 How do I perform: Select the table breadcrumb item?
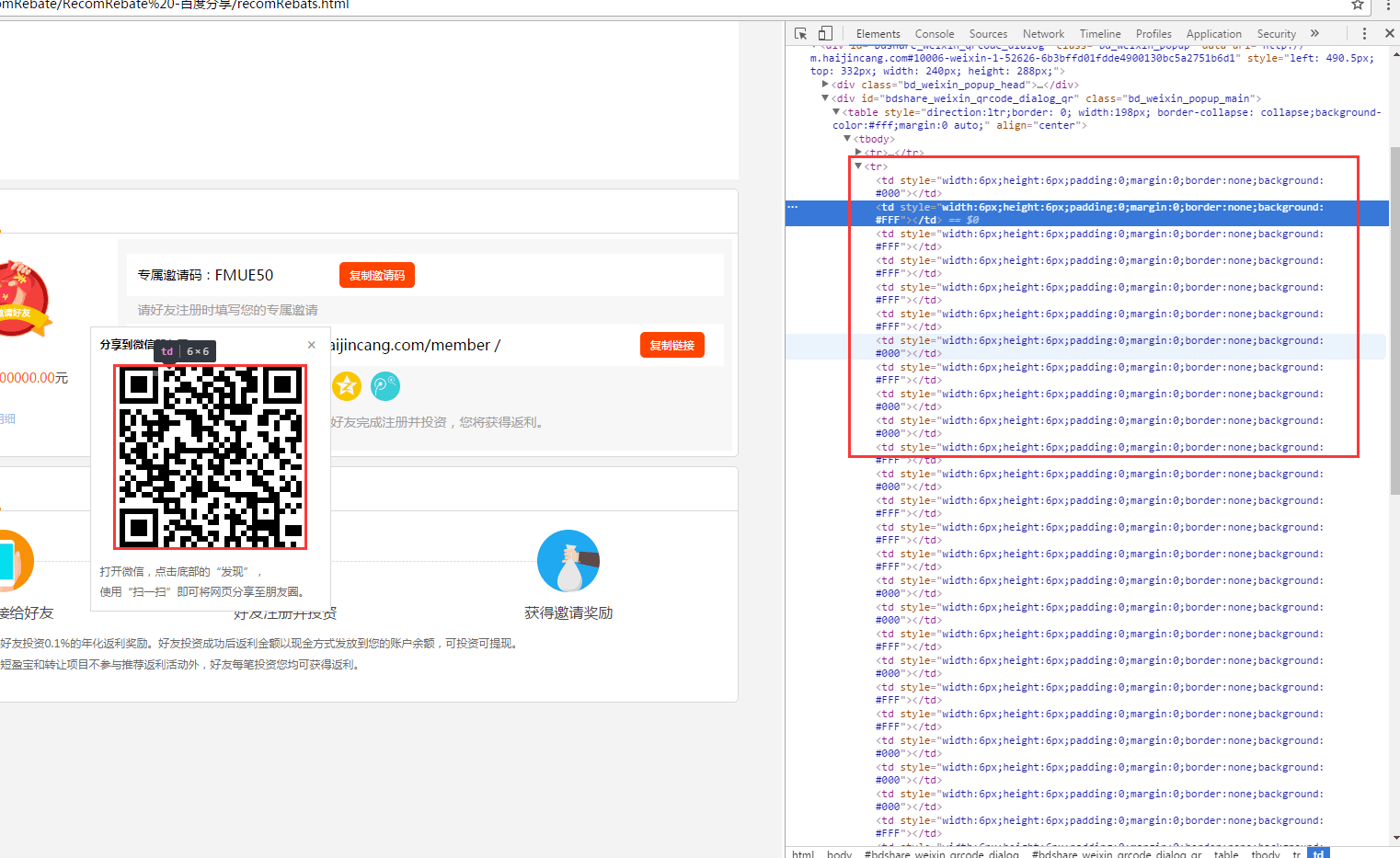[1226, 853]
